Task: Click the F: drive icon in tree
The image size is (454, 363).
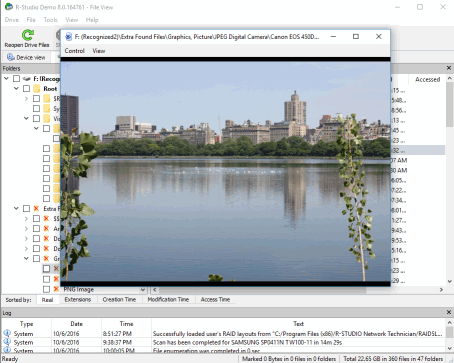Action: [26, 79]
